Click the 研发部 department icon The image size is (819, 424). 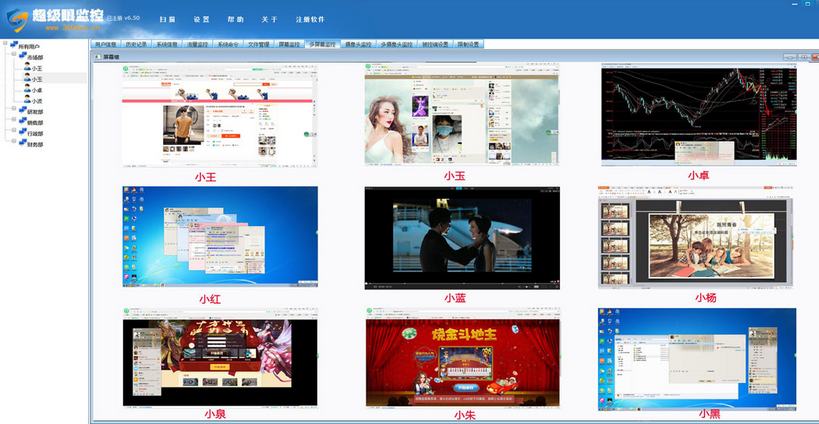point(23,110)
